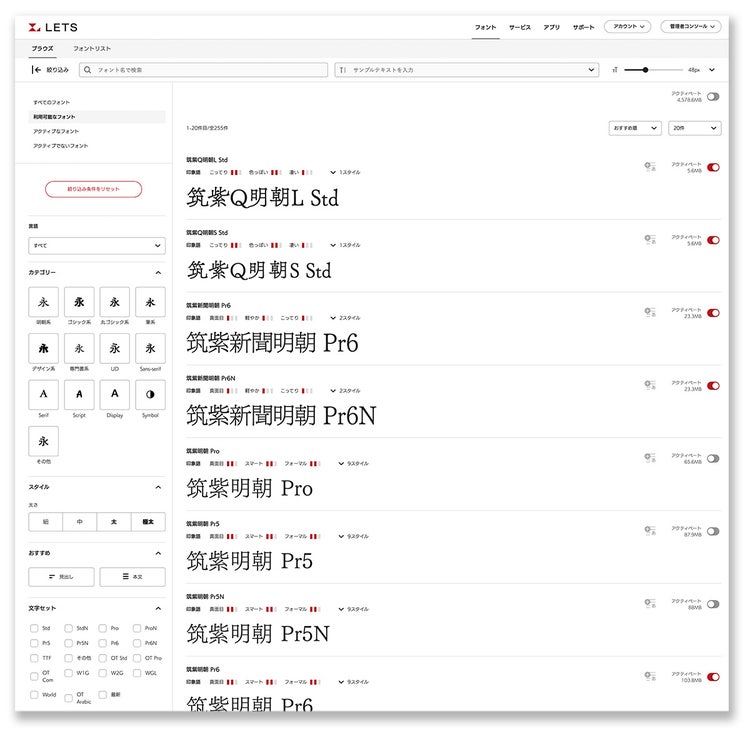Click the search magnifier icon
Viewport: 750px width, 734px height.
tap(88, 70)
